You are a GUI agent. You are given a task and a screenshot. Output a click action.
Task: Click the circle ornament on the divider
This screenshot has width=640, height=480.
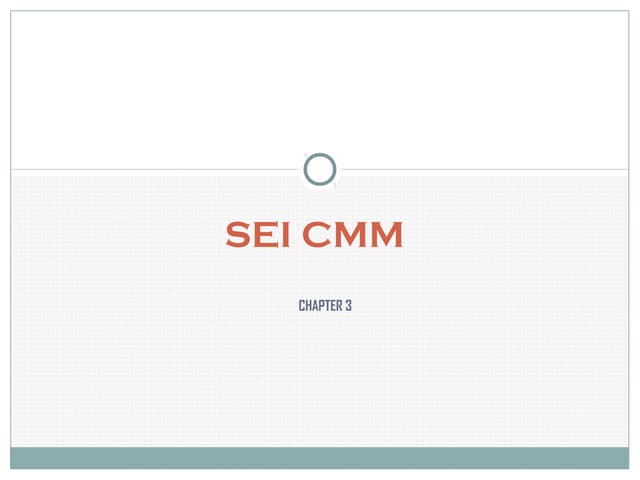point(320,170)
